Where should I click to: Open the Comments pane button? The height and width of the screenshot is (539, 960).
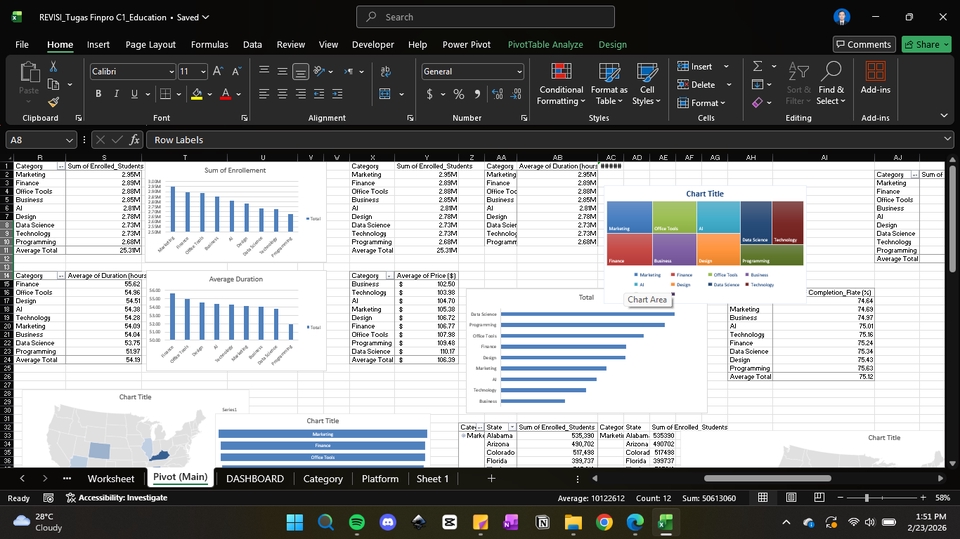(863, 44)
